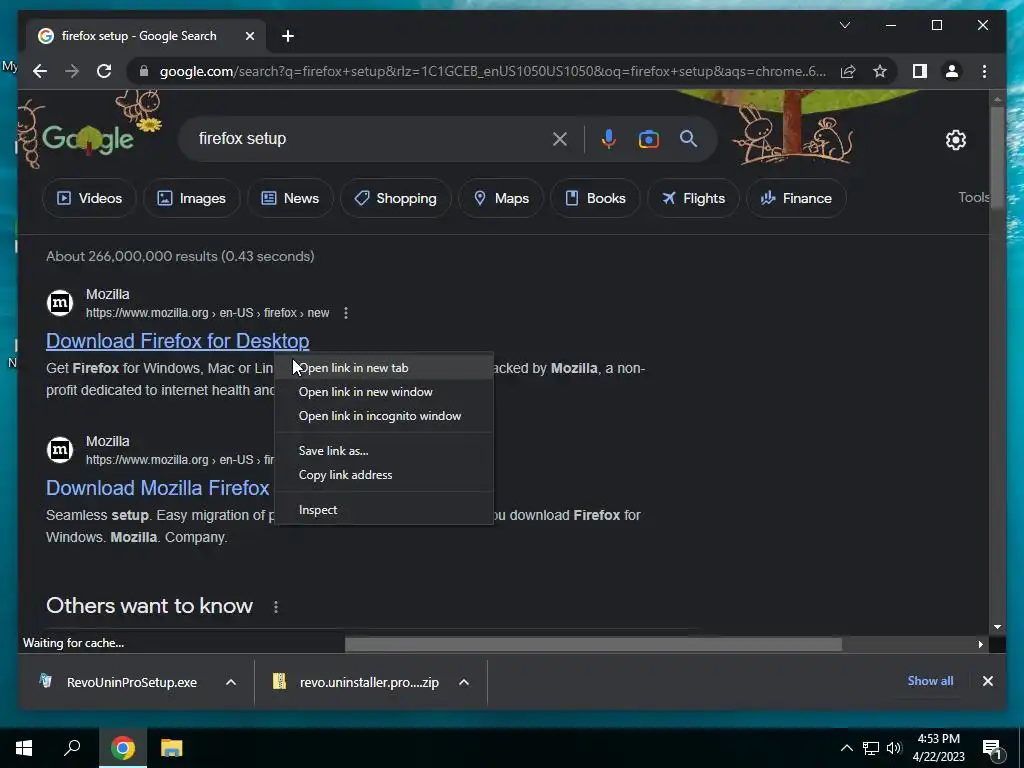
Task: Switch to the Shopping filter
Action: (x=396, y=198)
